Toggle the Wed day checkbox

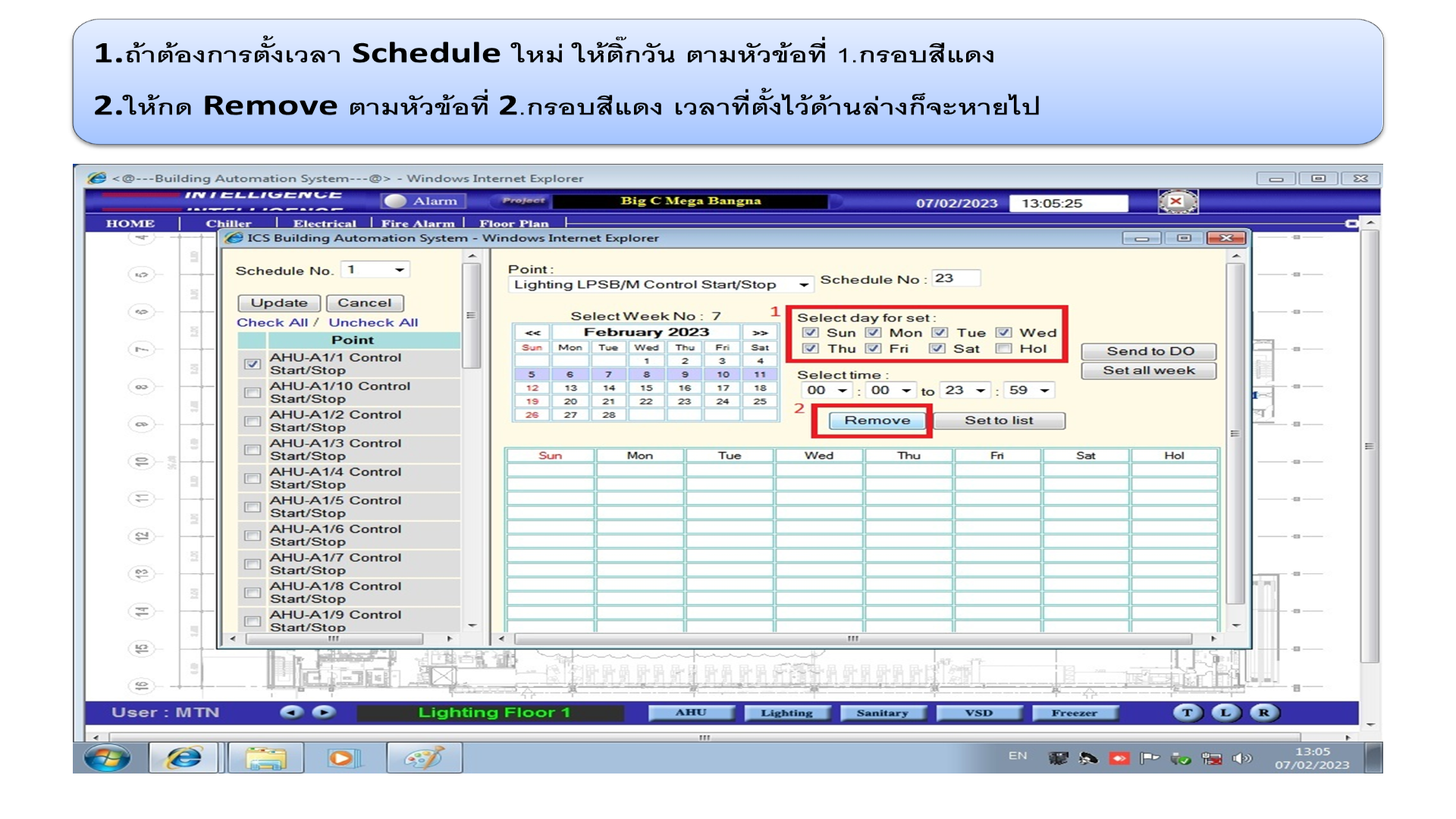pos(1004,333)
